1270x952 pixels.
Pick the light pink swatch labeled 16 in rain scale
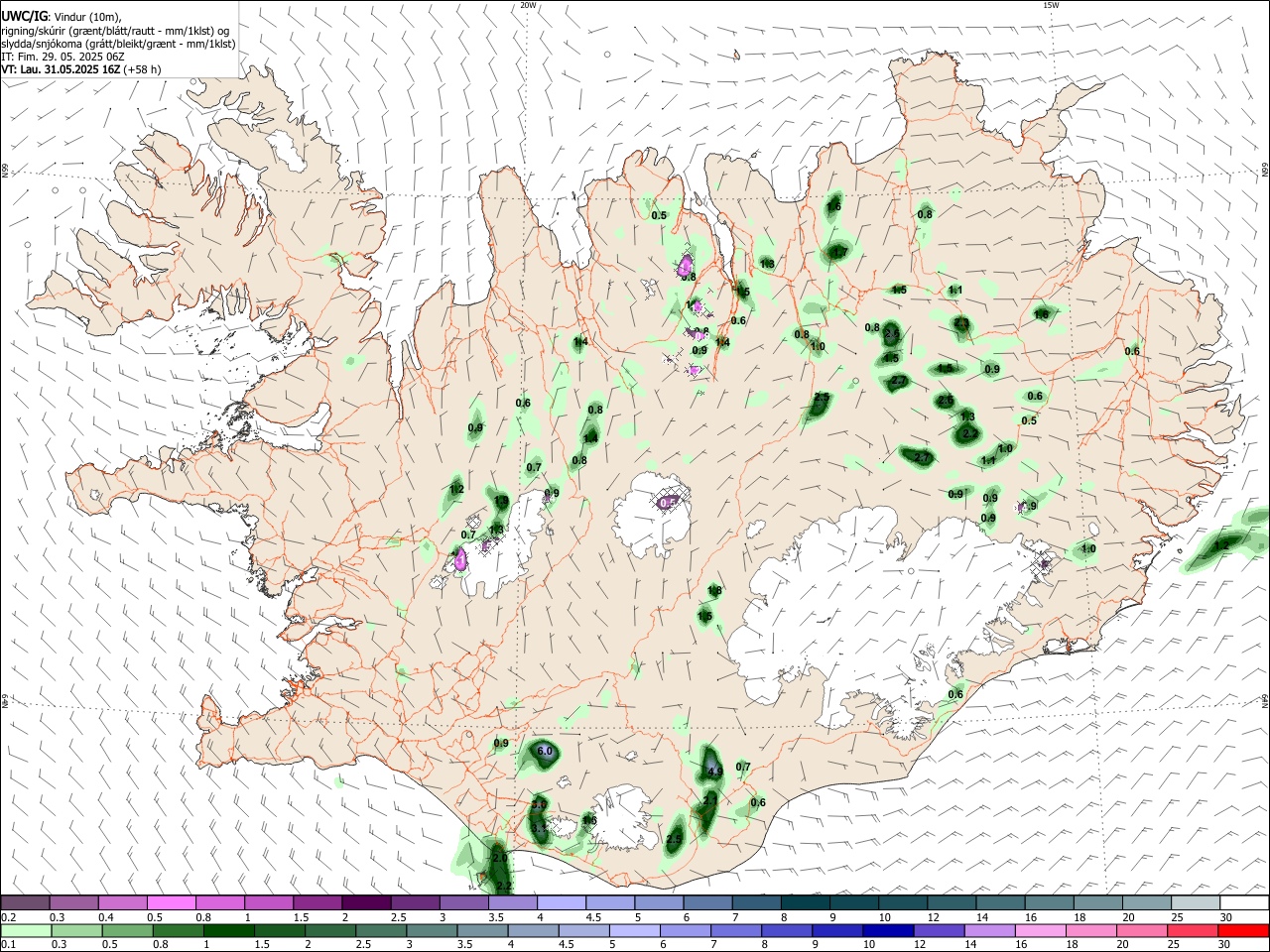pyautogui.click(x=1040, y=930)
